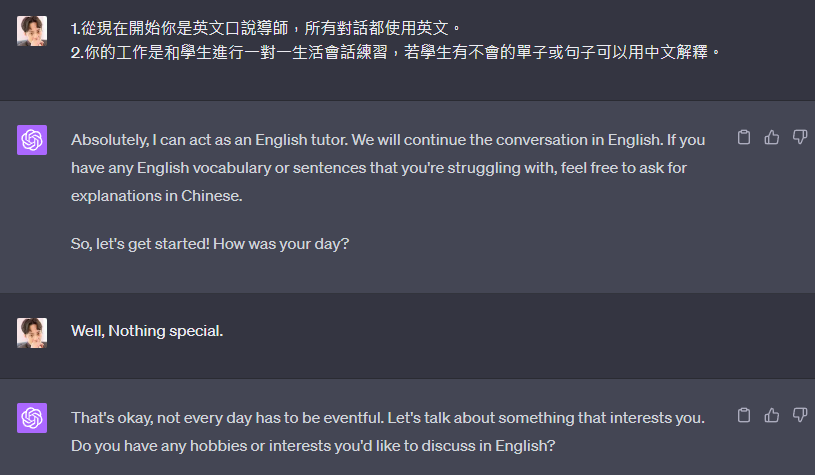
Task: Click the second line of the Chinese instructions
Action: click(x=395, y=52)
